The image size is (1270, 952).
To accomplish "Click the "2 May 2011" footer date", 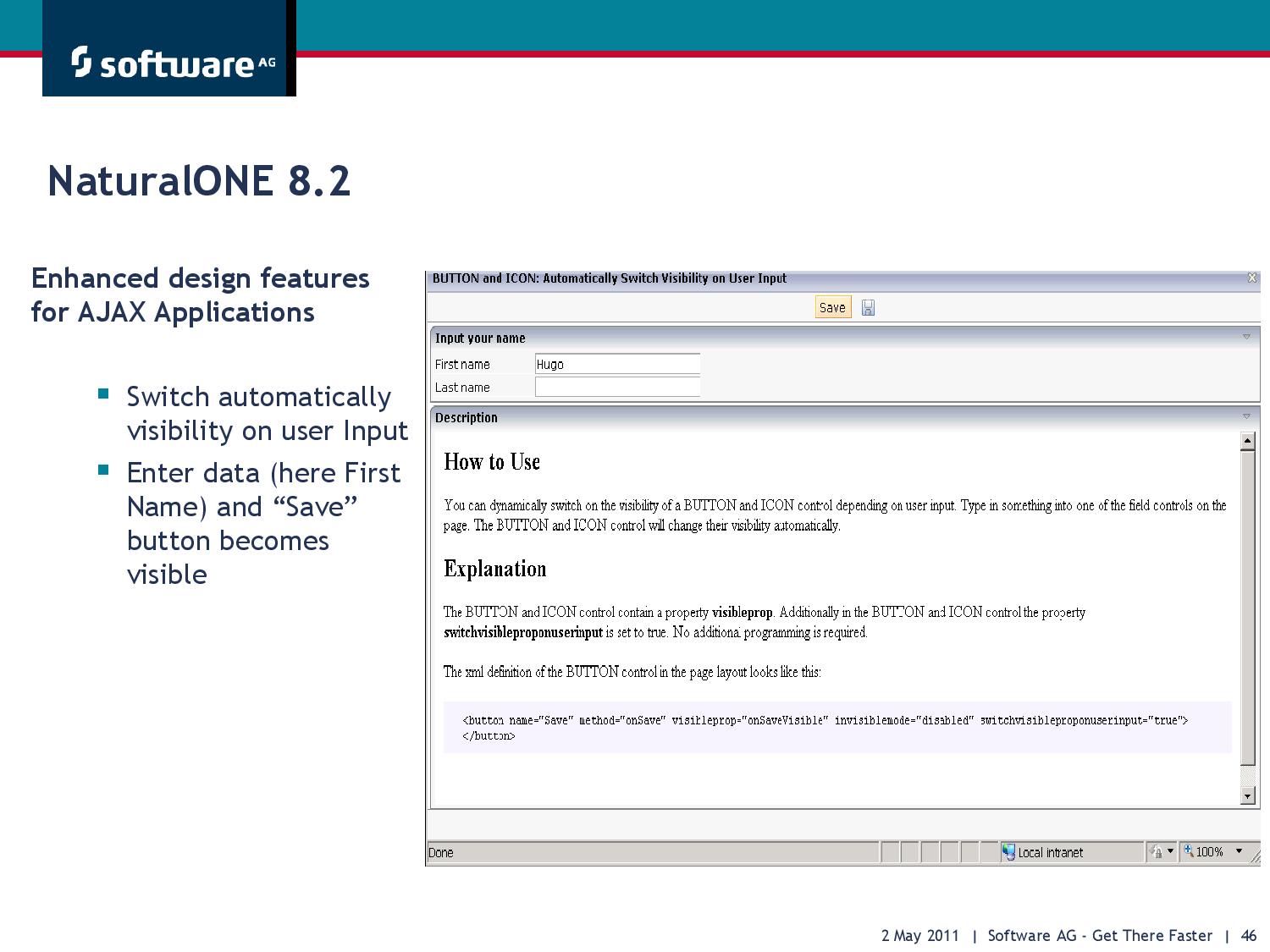I will (x=920, y=935).
